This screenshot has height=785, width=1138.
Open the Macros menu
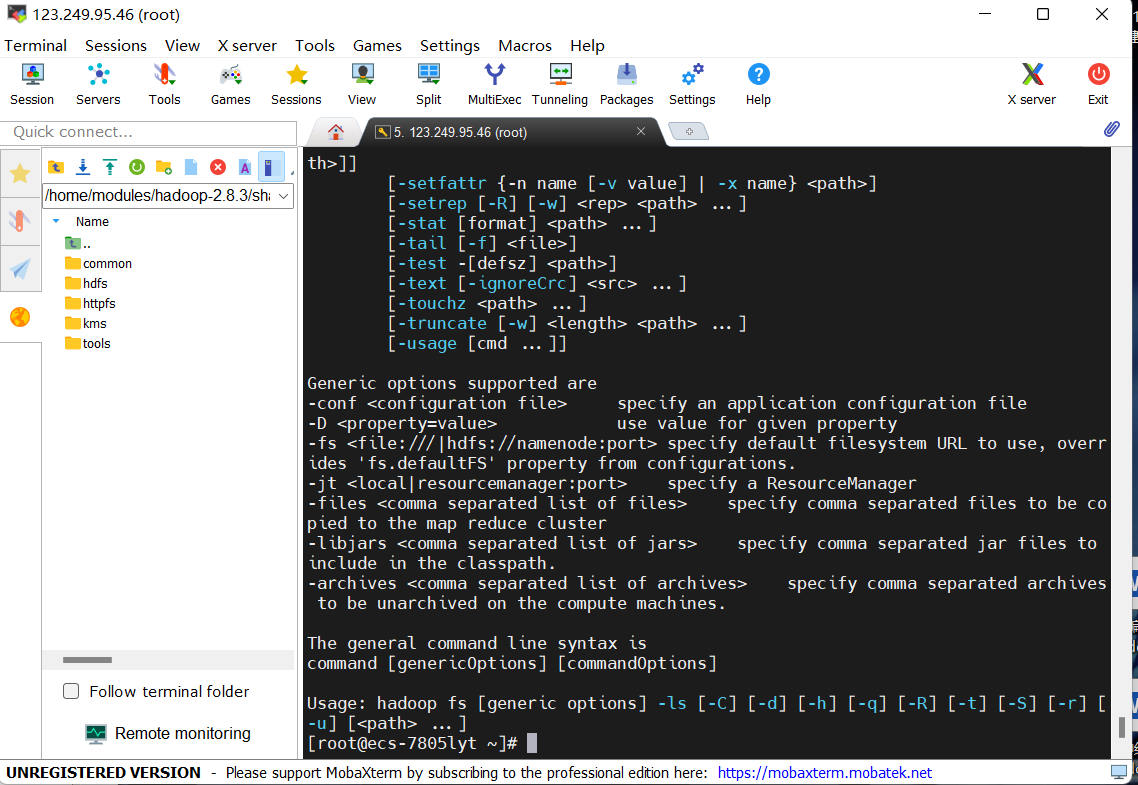[525, 45]
